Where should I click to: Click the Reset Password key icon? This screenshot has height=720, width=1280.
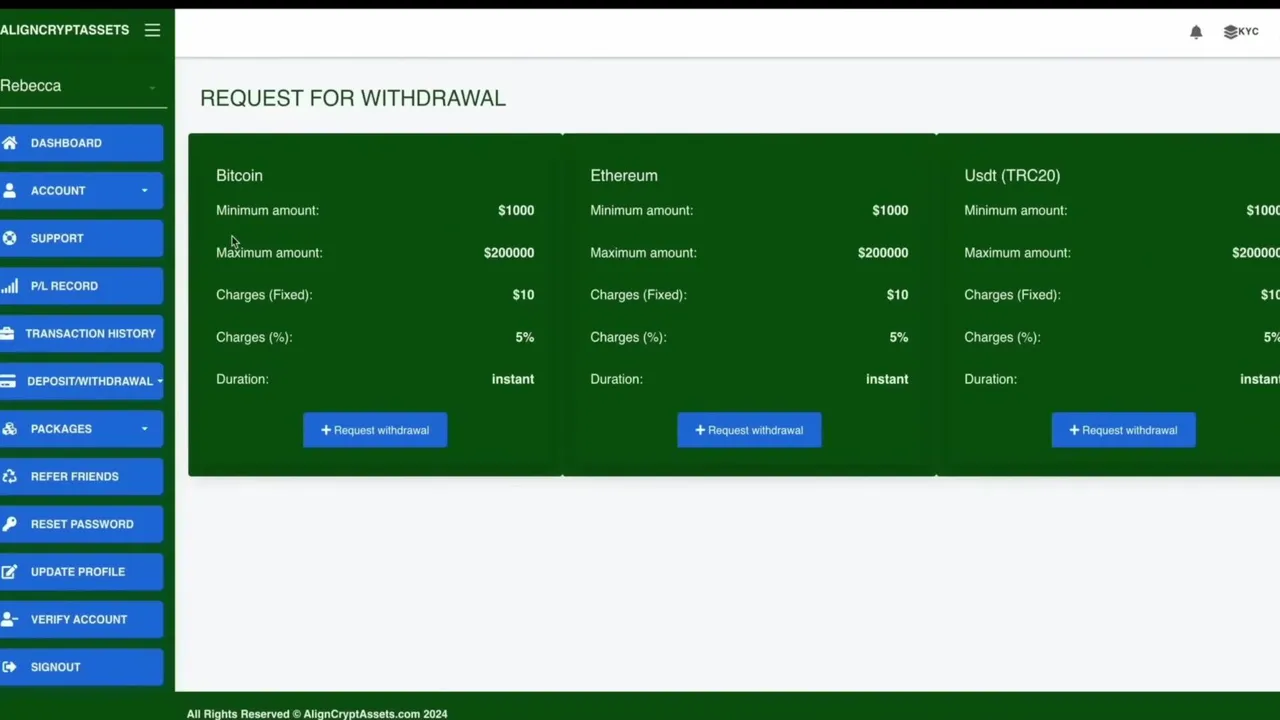pos(9,524)
